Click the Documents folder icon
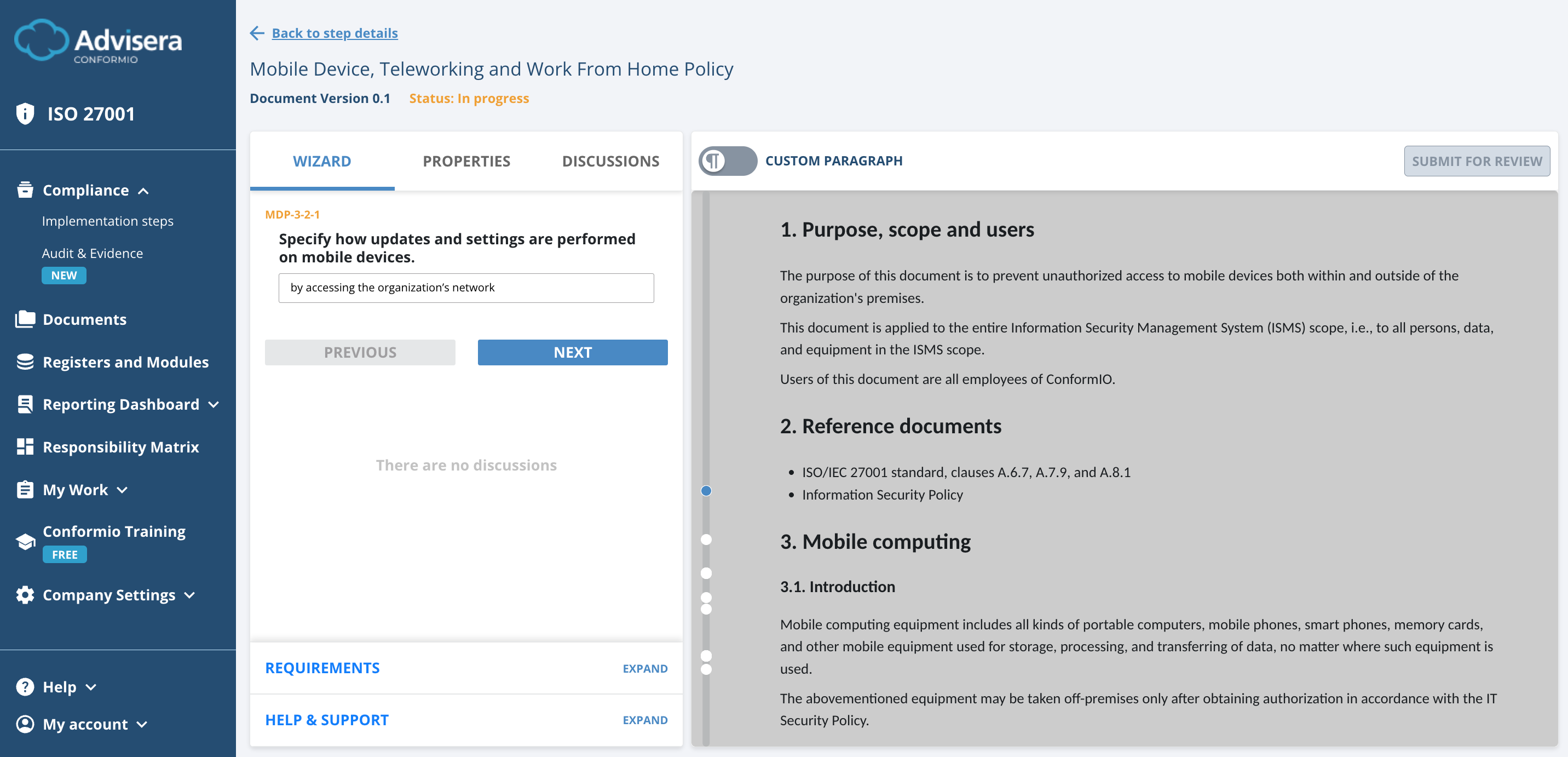This screenshot has width=1568, height=757. pos(25,319)
